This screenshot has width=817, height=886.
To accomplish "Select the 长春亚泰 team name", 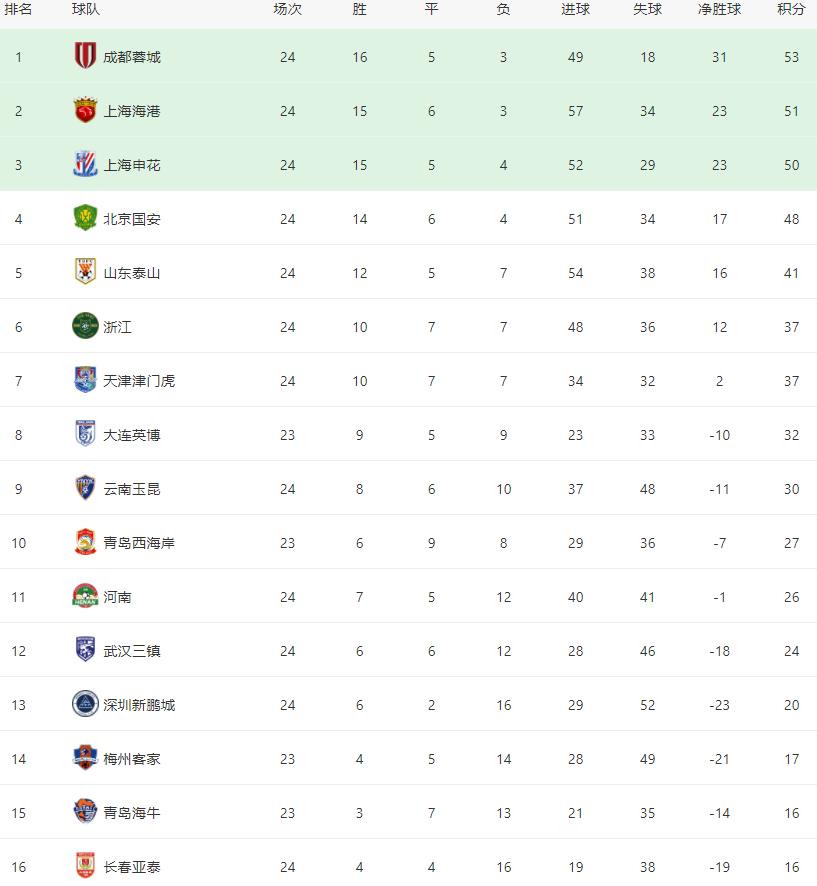I will pos(132,867).
